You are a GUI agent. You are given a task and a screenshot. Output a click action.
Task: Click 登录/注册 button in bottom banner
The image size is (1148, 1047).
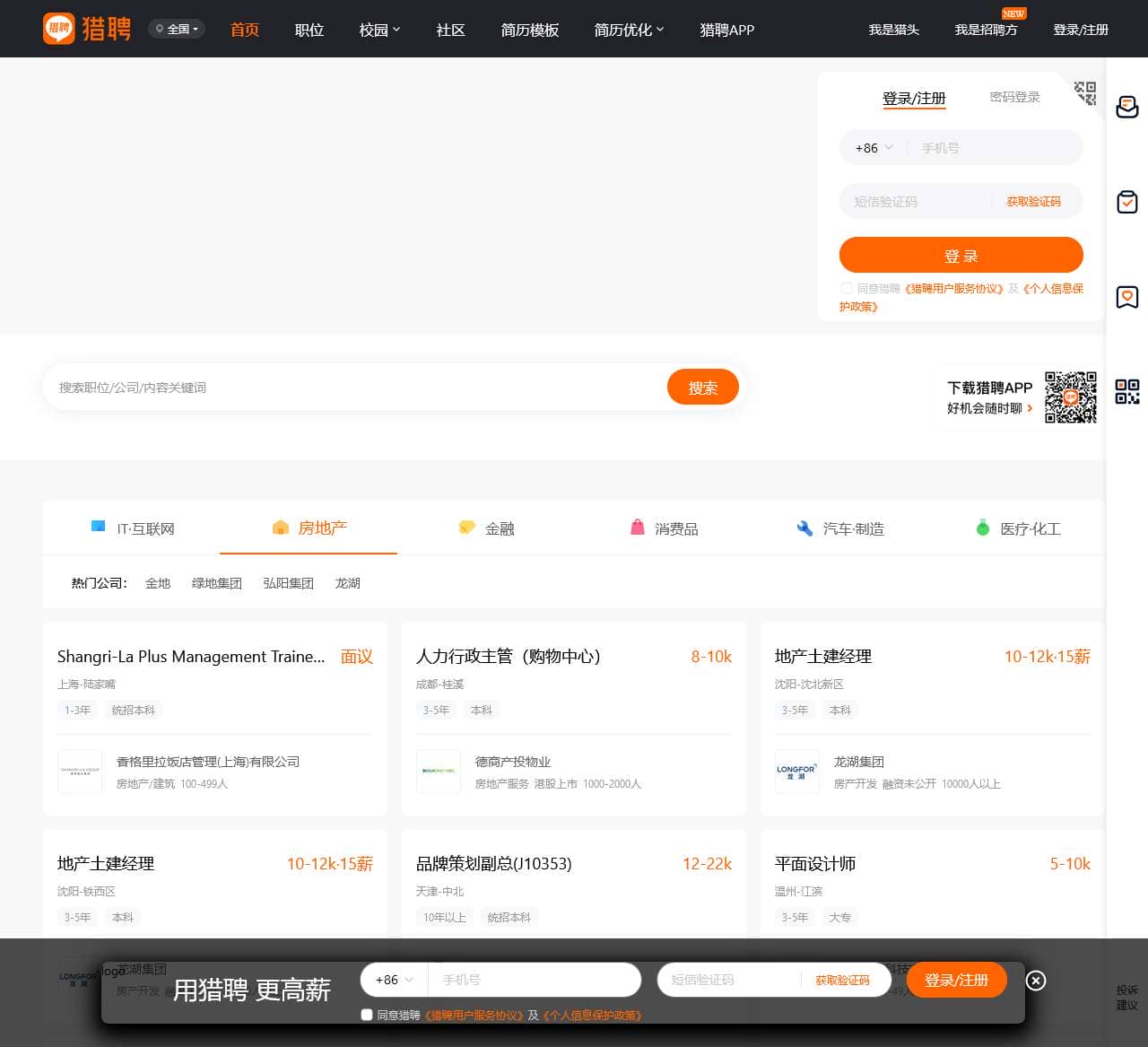(957, 980)
